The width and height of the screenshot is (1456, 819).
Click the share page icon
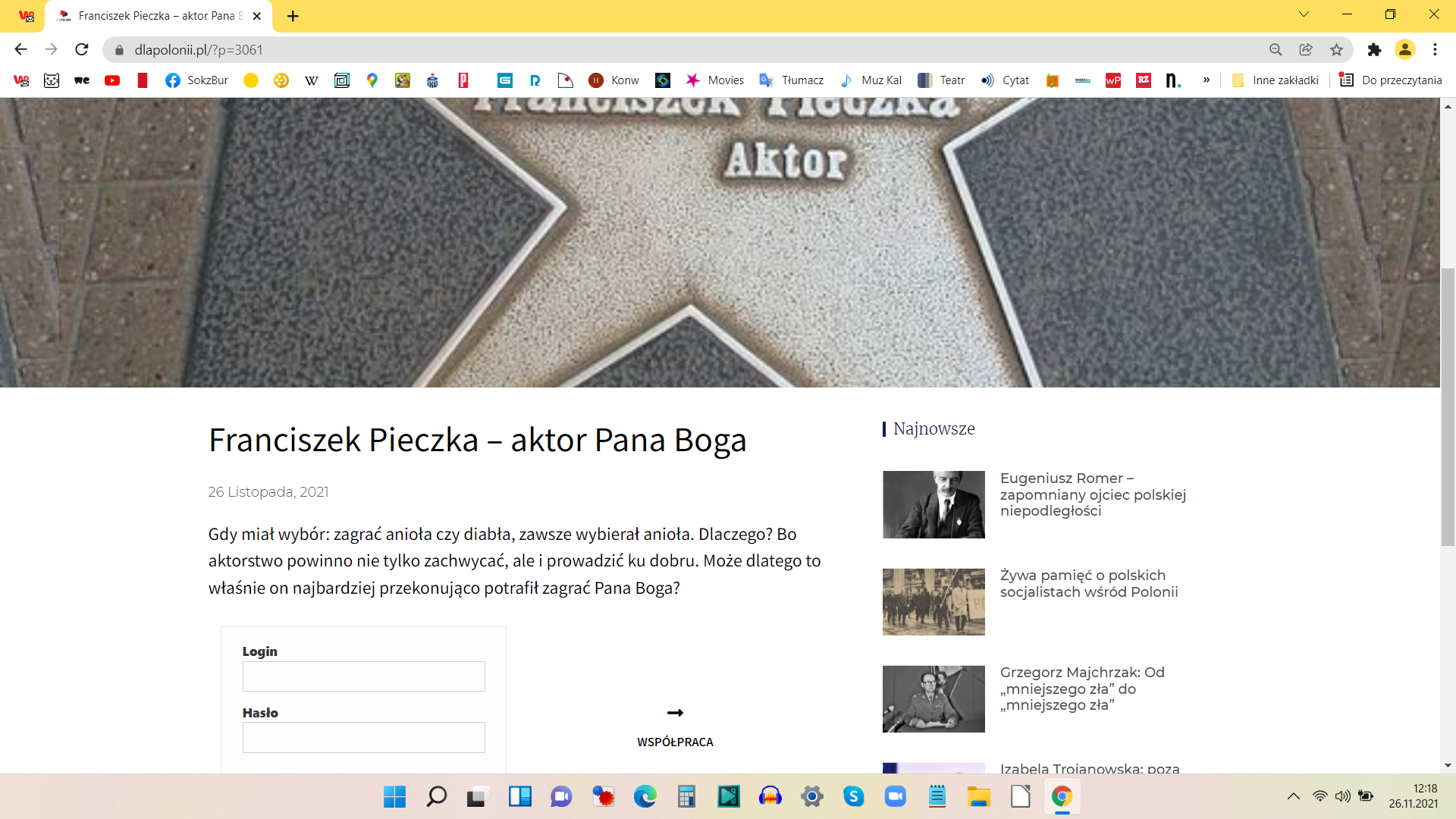click(x=1306, y=49)
